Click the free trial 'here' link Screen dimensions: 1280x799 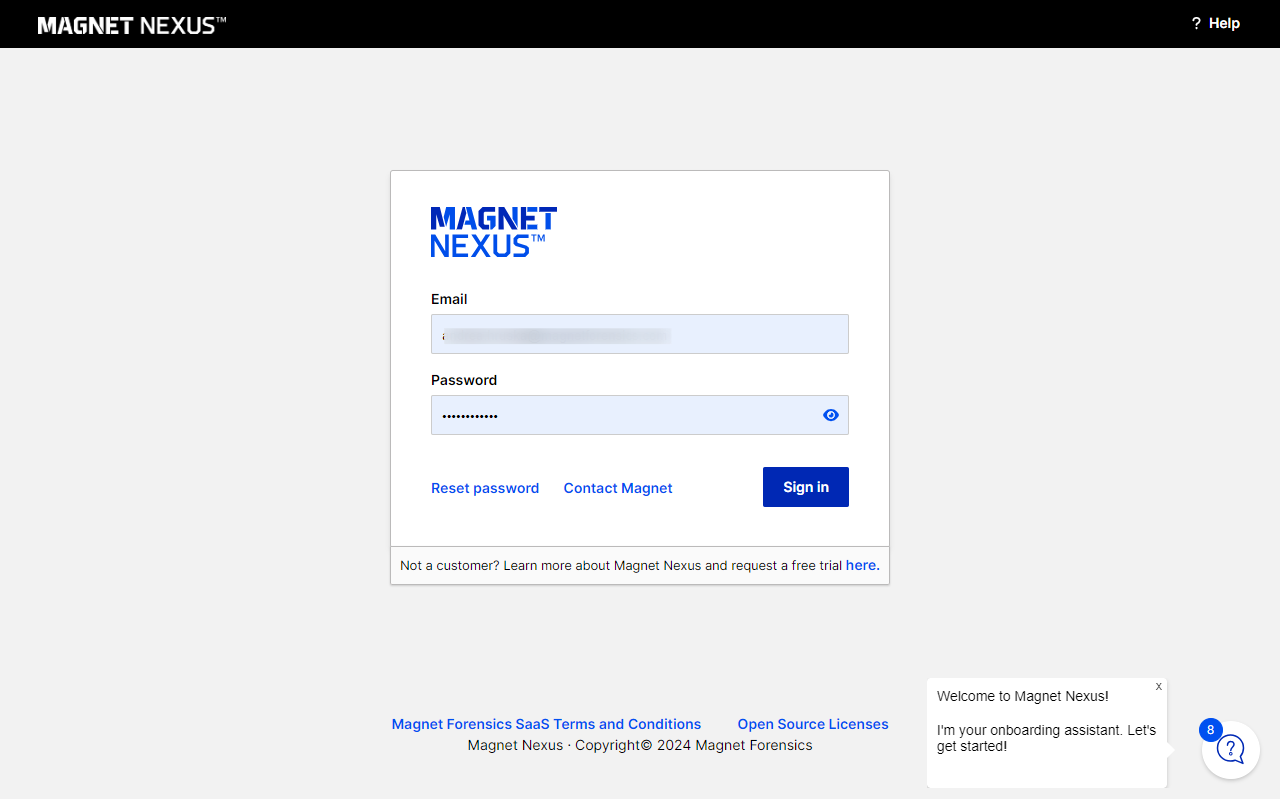862,565
